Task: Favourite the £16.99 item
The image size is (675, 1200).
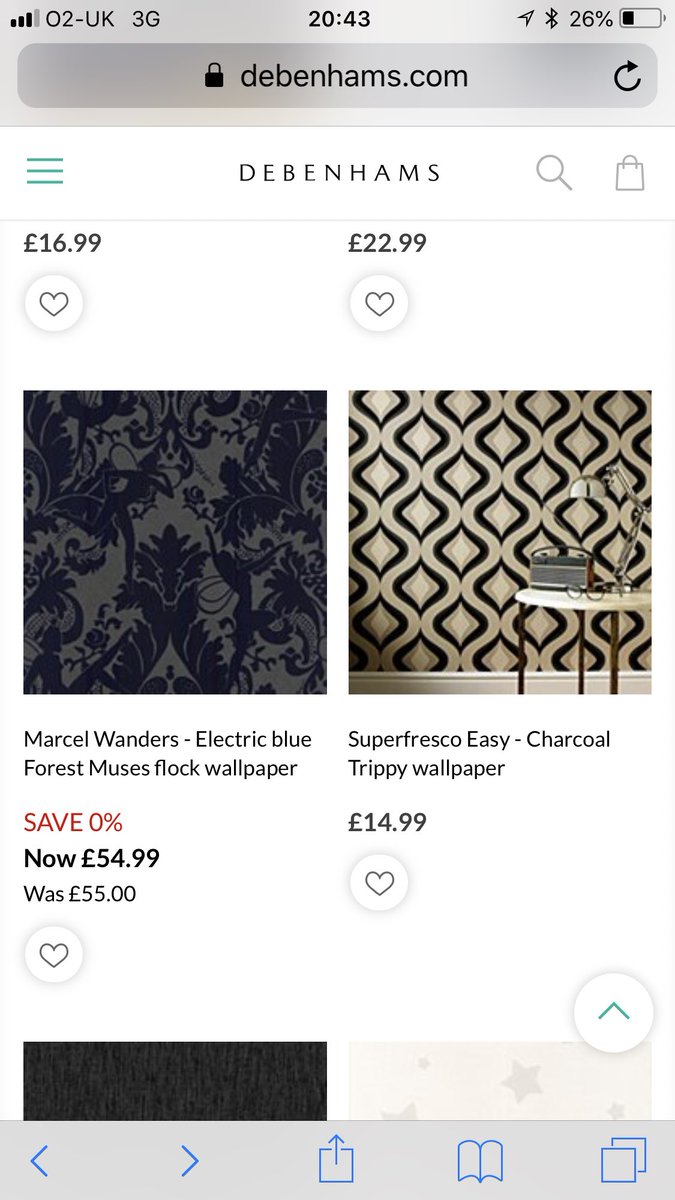Action: click(x=54, y=304)
